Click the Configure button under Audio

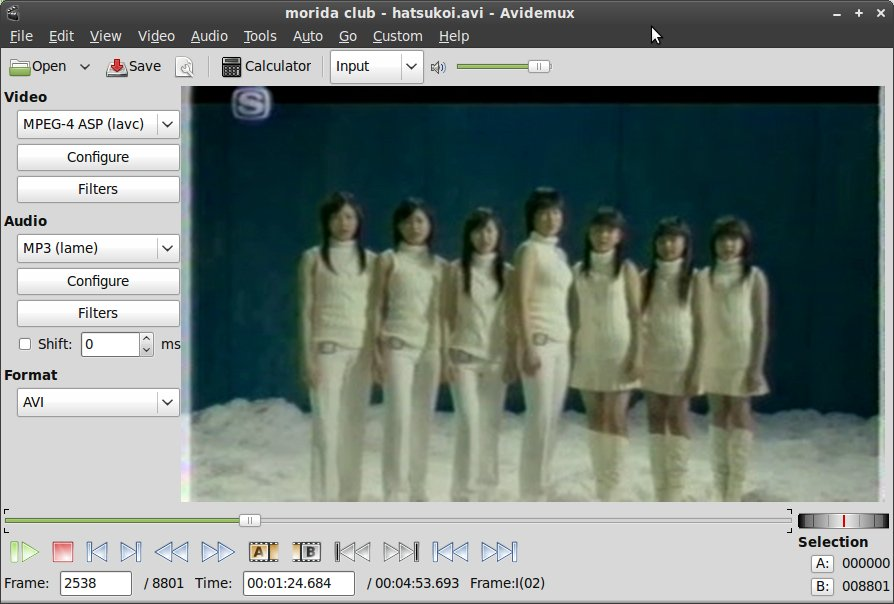point(98,281)
